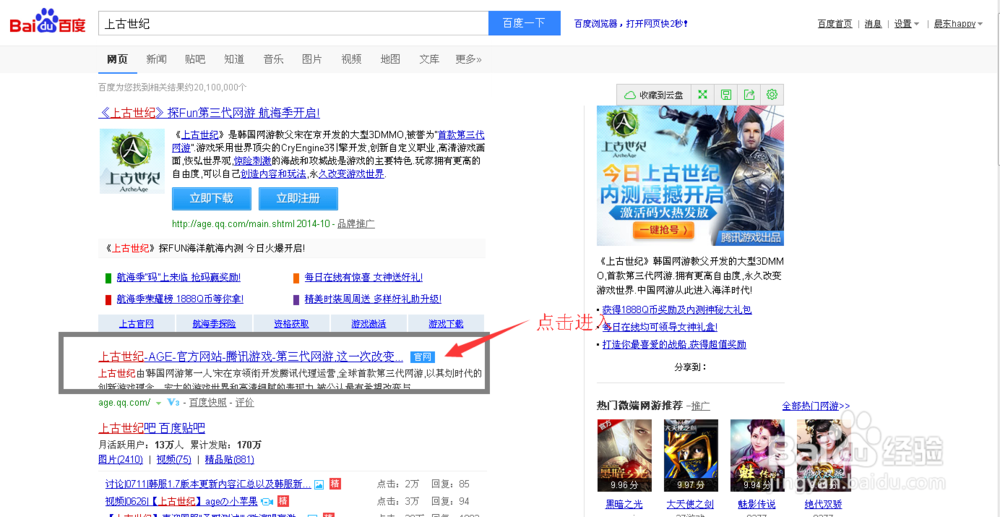Click the 全部热门网游>> link
This screenshot has height=517, width=1000.
pos(816,405)
